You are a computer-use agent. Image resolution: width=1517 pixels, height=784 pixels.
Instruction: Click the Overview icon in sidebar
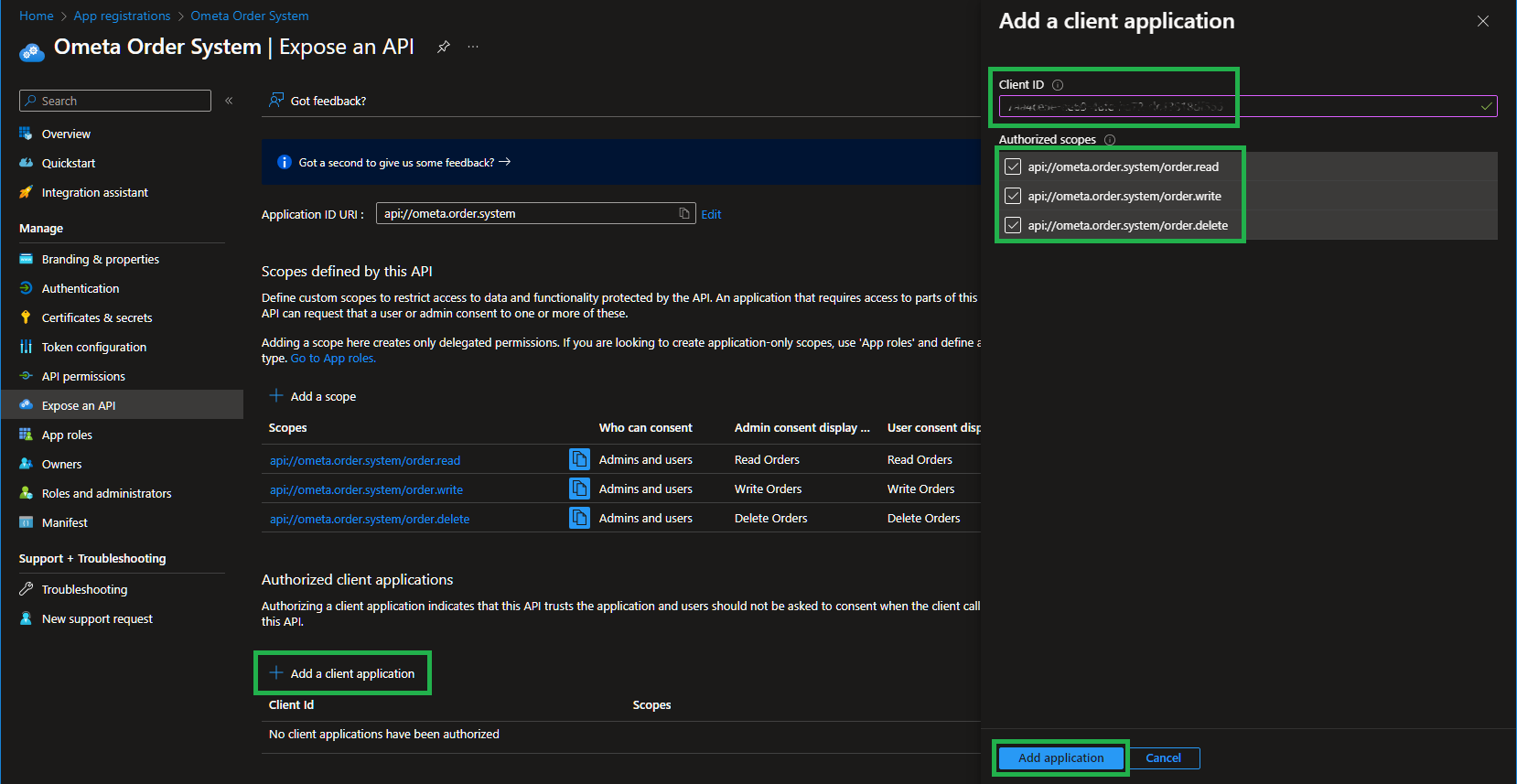pyautogui.click(x=26, y=134)
